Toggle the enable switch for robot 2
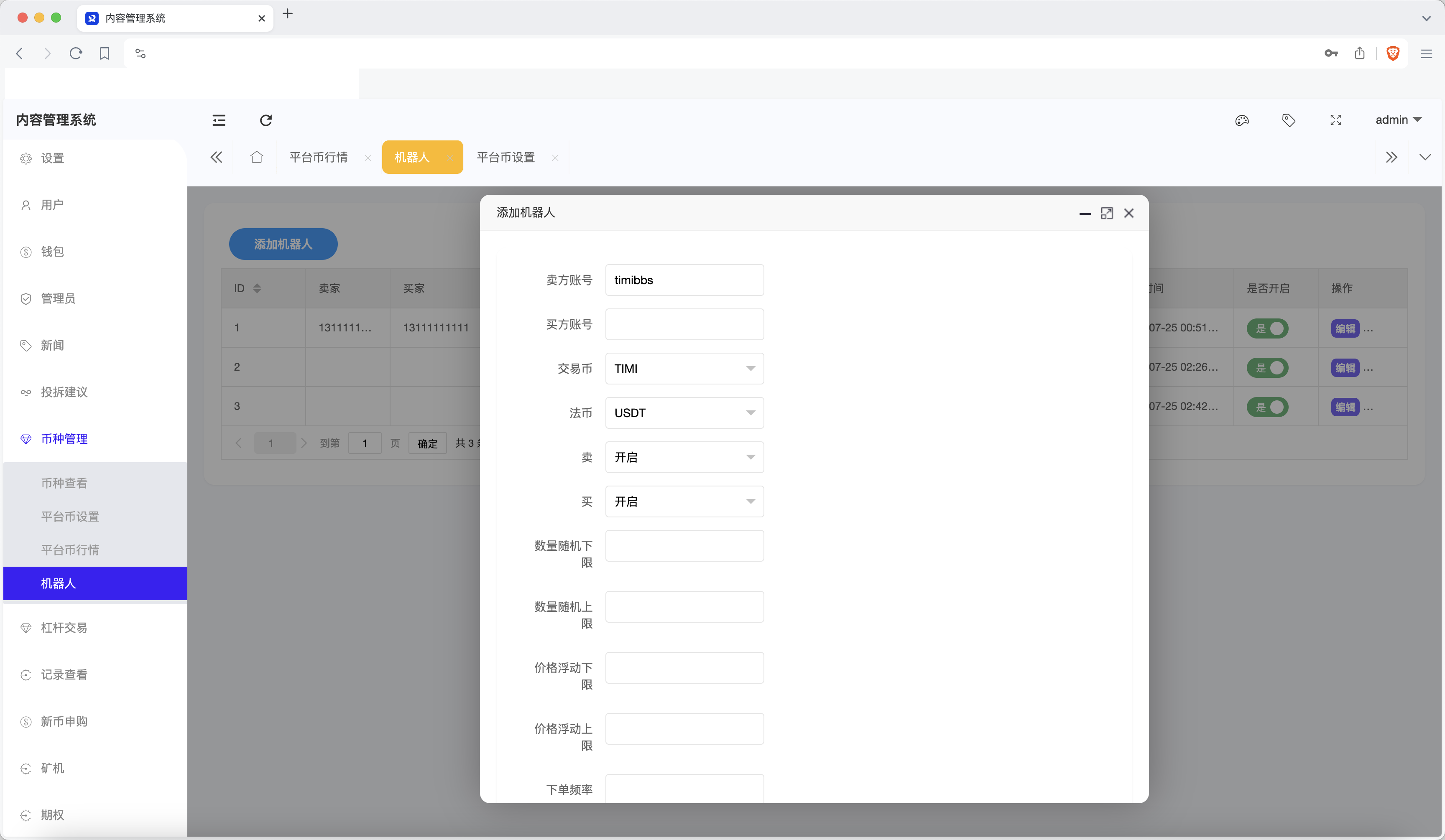1445x840 pixels. tap(1267, 367)
